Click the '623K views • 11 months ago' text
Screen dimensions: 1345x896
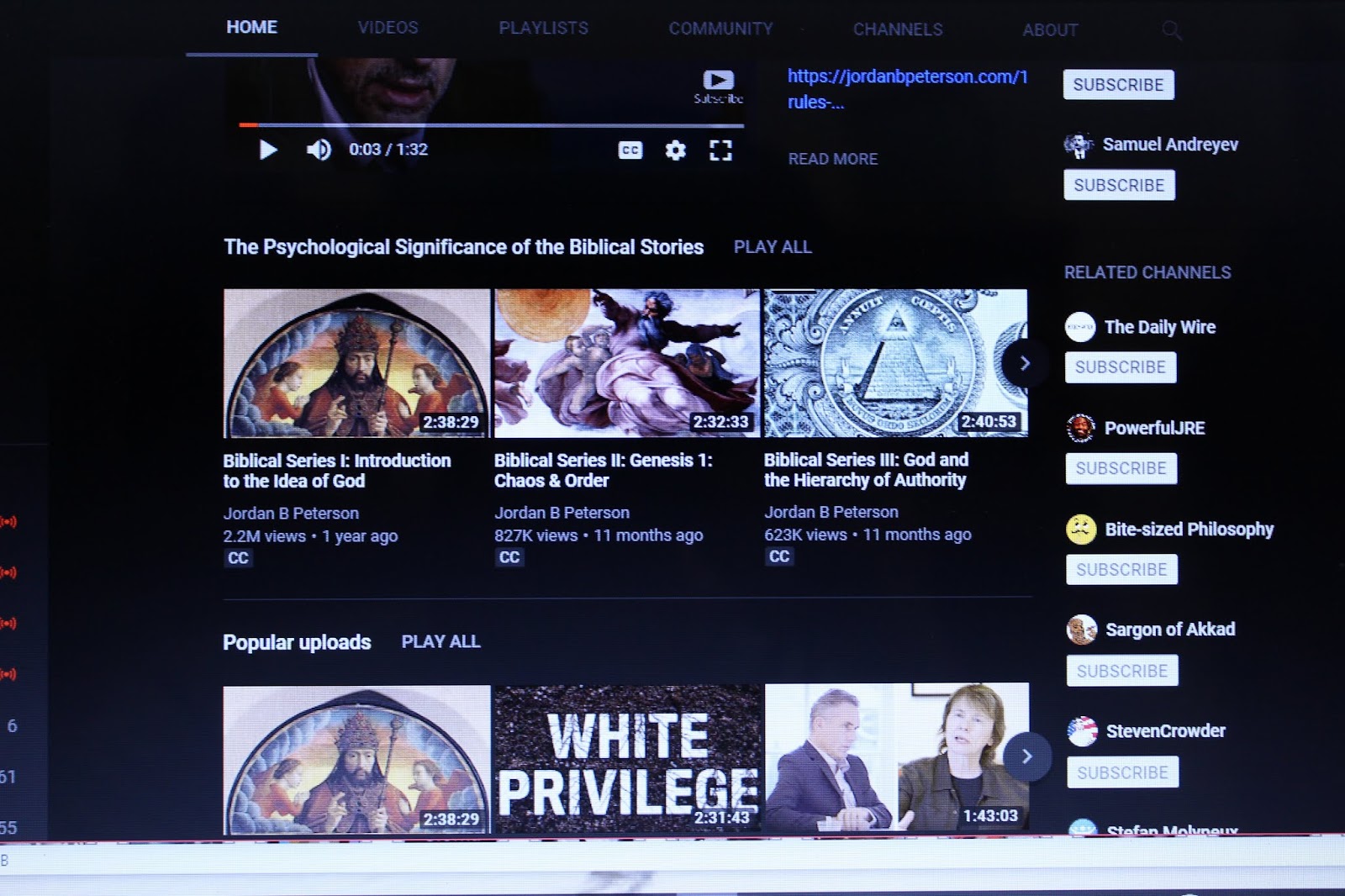point(868,535)
